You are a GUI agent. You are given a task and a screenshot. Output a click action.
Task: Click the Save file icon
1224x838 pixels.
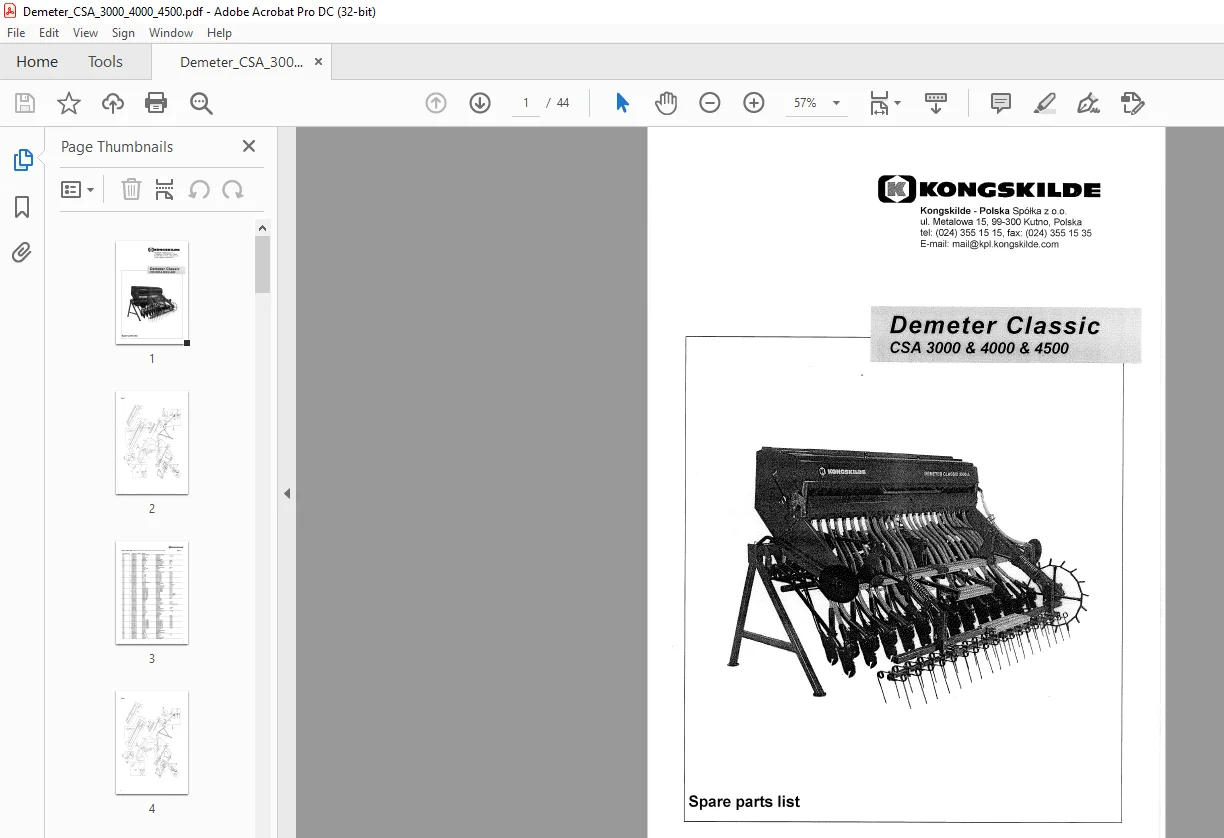click(x=25, y=103)
